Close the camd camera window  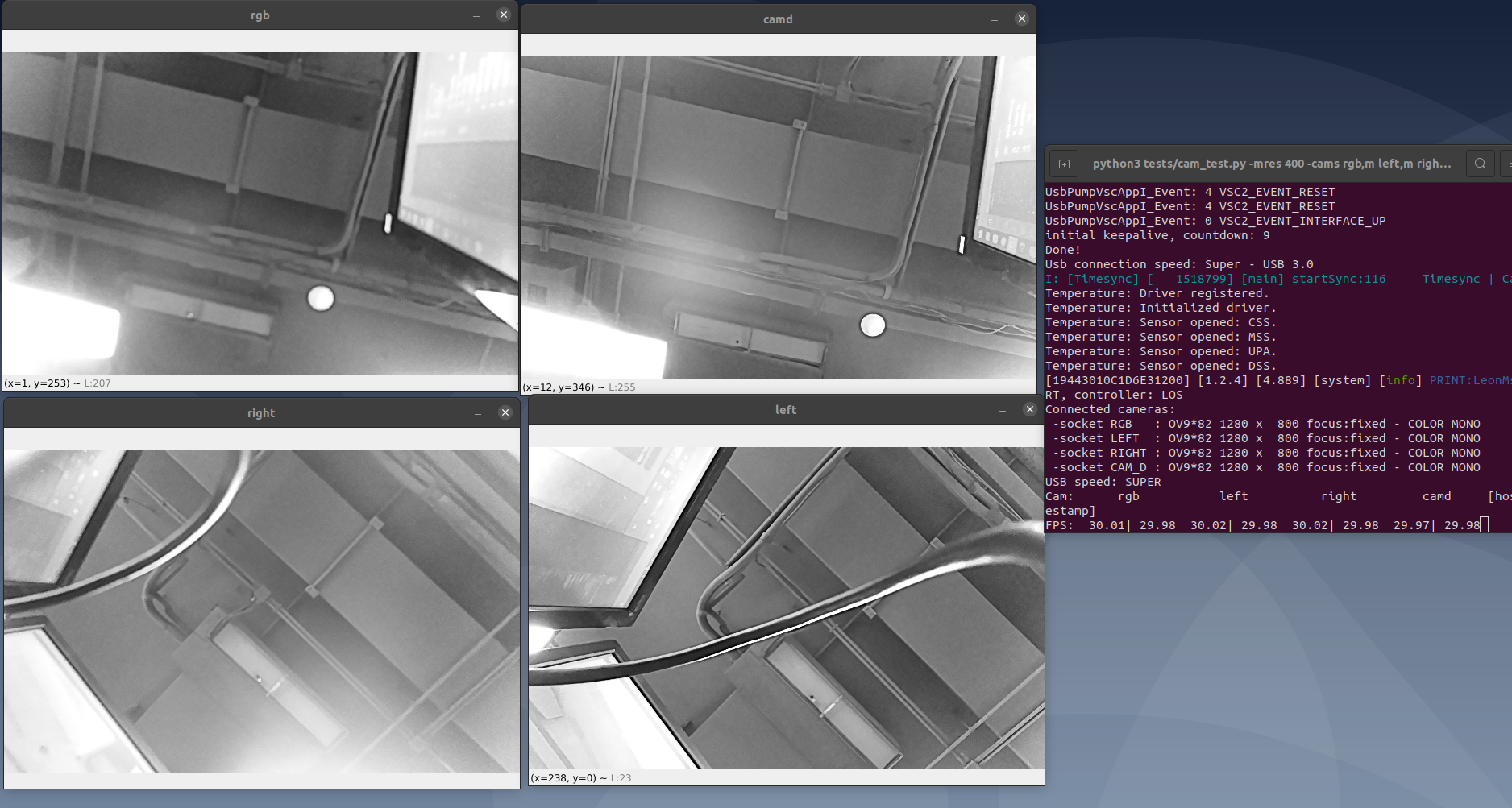pos(1021,19)
